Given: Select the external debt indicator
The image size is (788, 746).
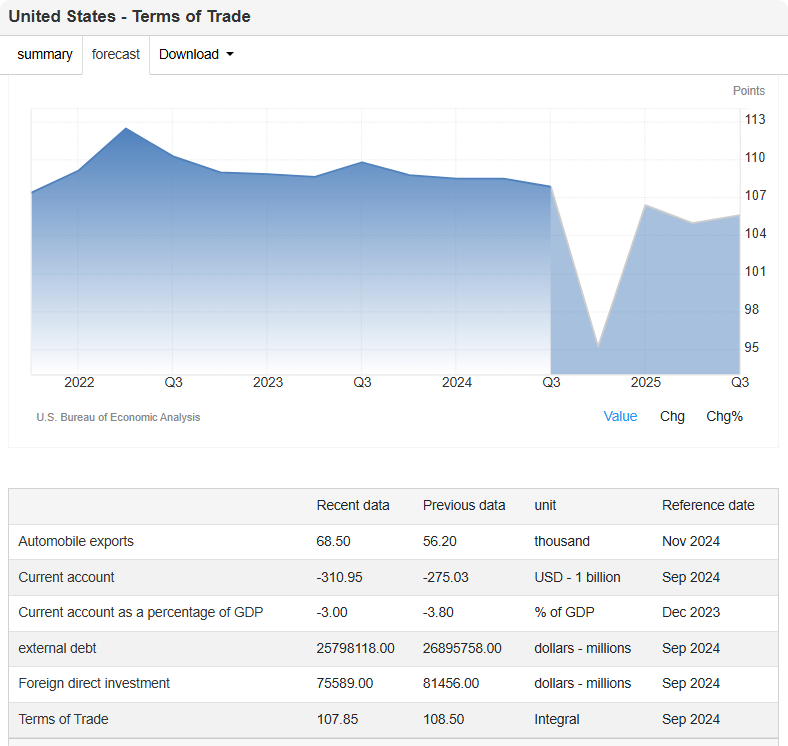Looking at the screenshot, I should tap(57, 648).
